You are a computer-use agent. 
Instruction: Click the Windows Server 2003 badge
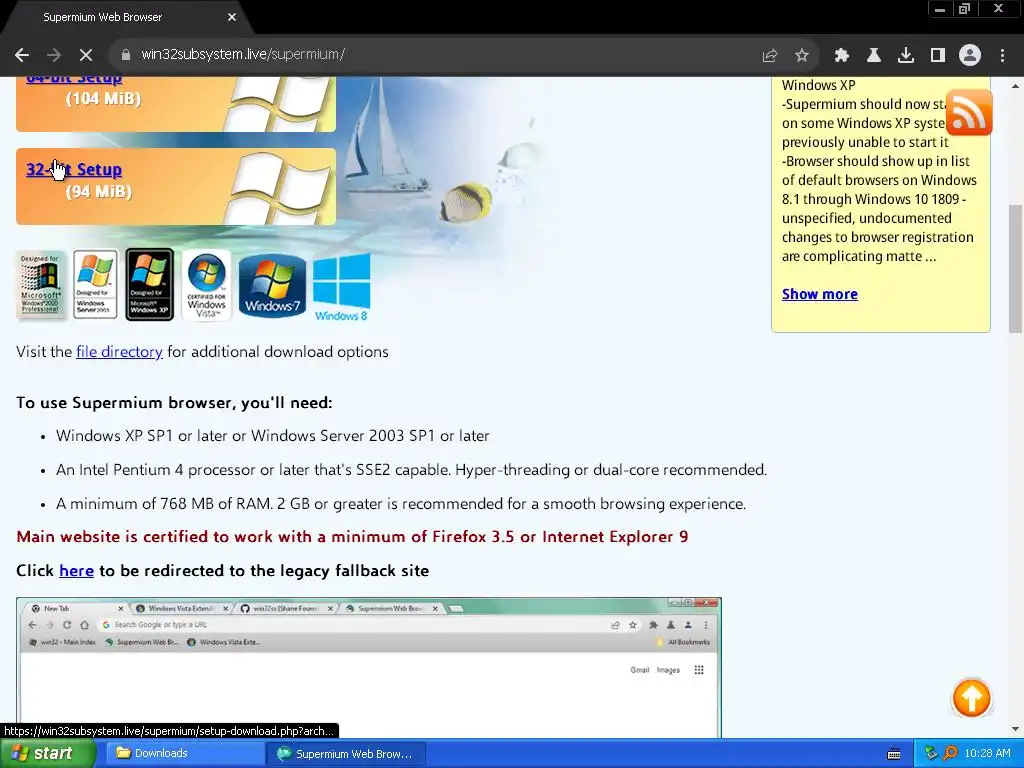click(95, 285)
